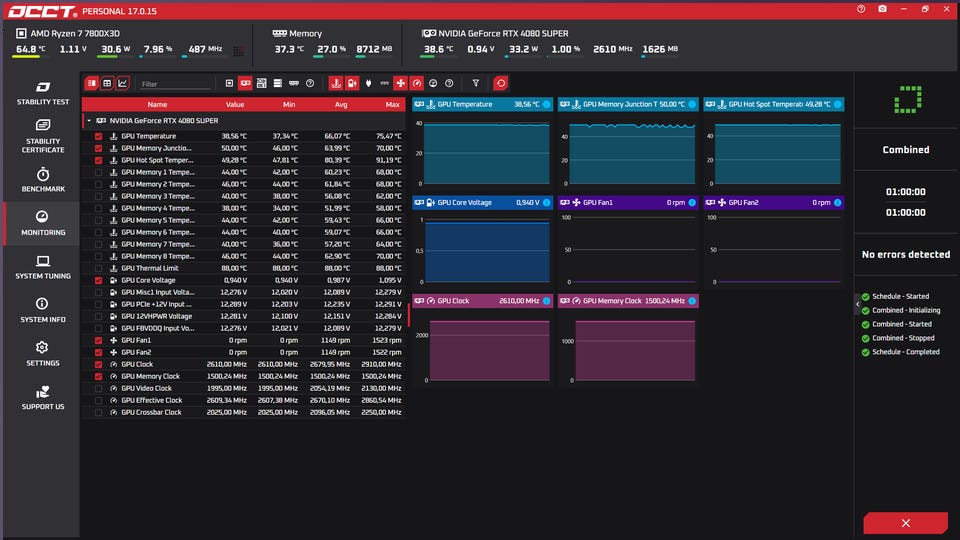960x540 pixels.
Task: Select the GPU 12VHPWR Voltage row
Action: click(x=243, y=317)
